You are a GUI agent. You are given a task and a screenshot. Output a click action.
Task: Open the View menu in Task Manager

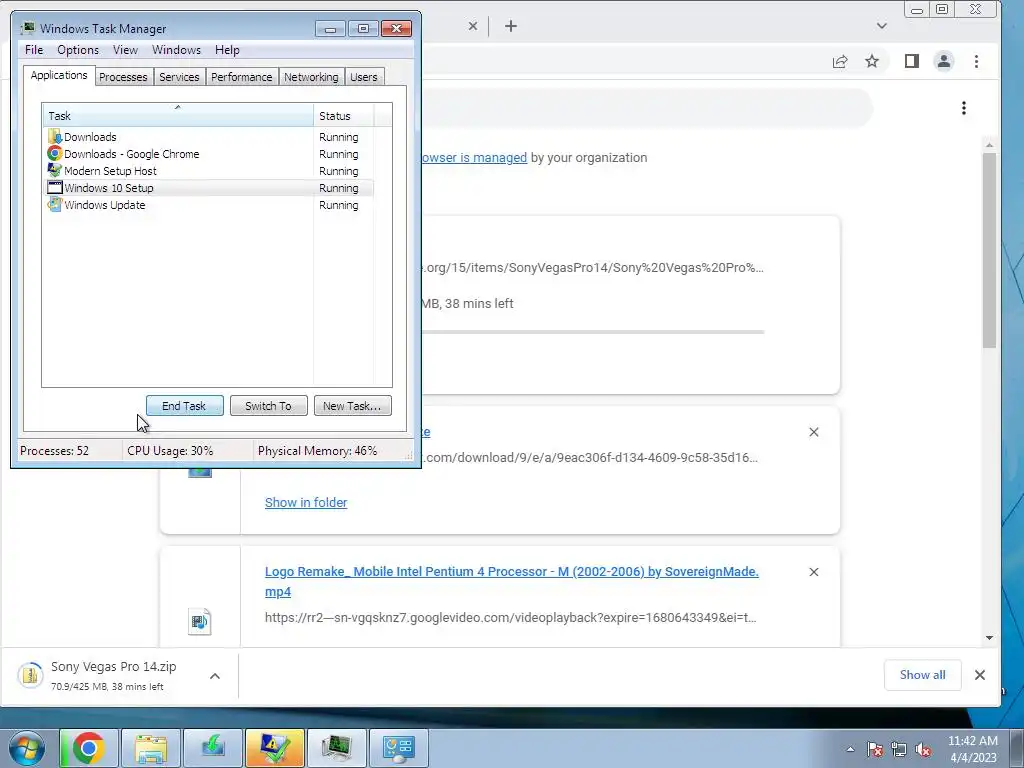(125, 50)
